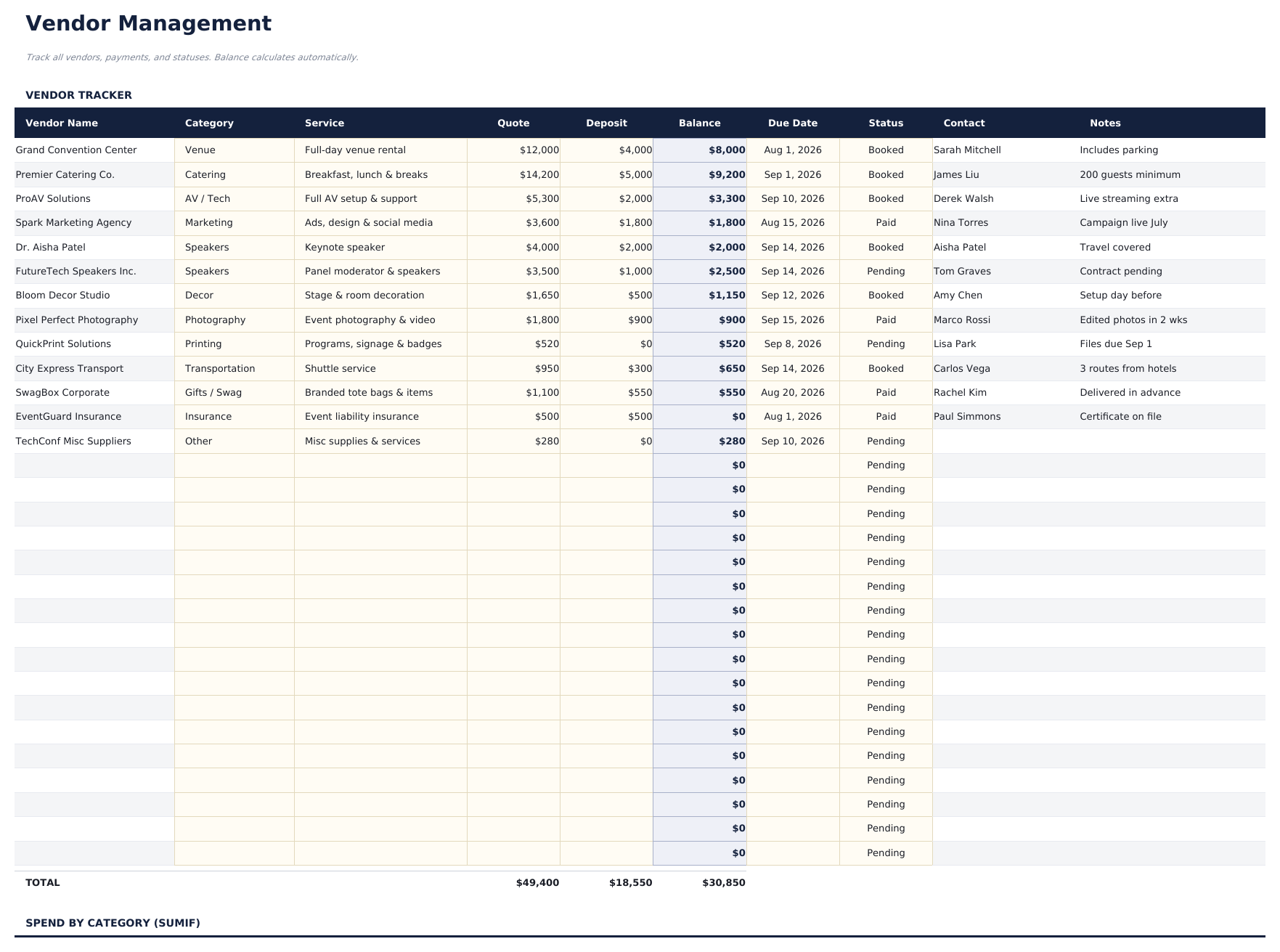Click the $8,000 balance for Grand Convention Center
The height and width of the screenshot is (952, 1280).
[725, 150]
